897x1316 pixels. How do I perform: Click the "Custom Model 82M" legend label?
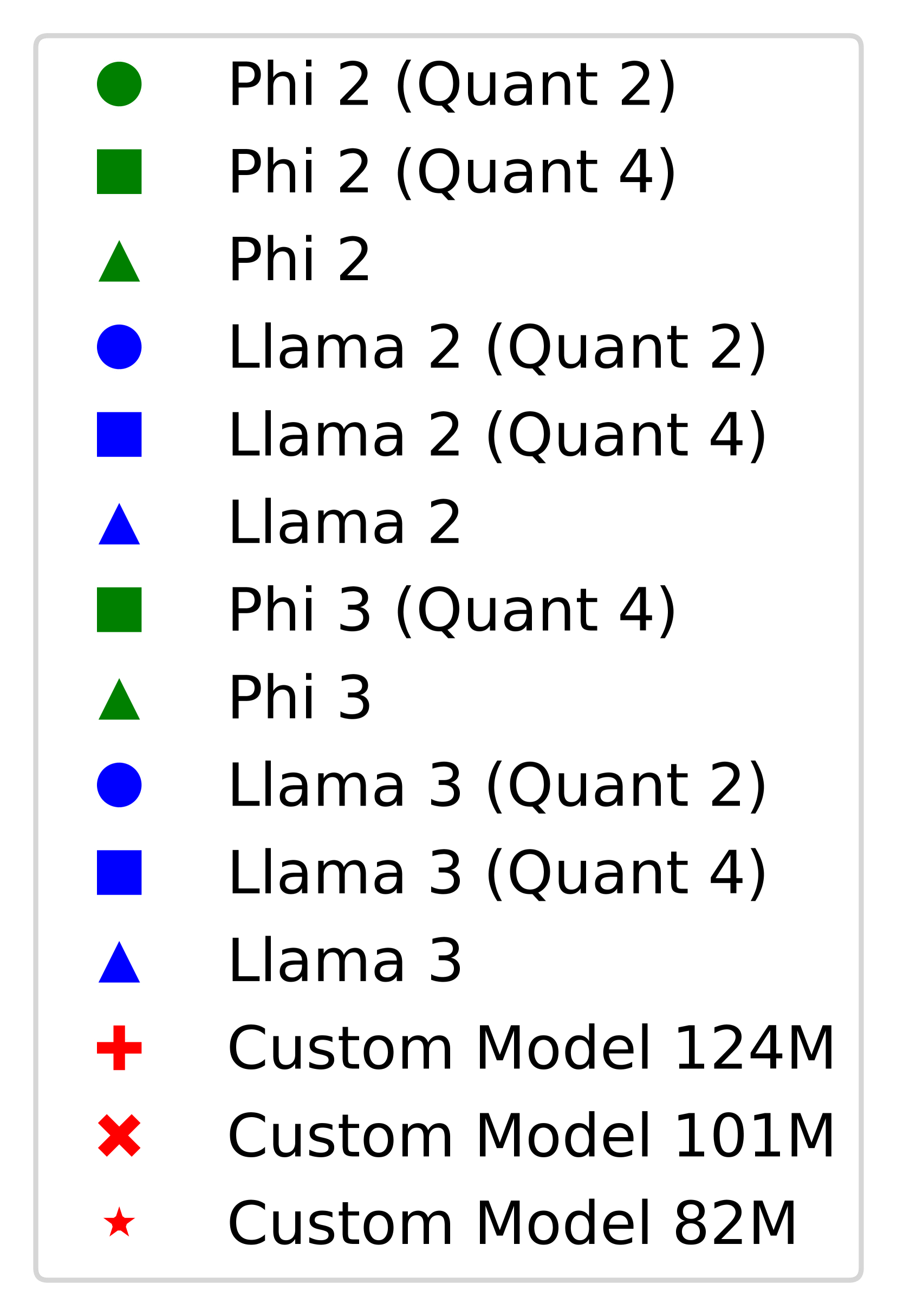[511, 1224]
